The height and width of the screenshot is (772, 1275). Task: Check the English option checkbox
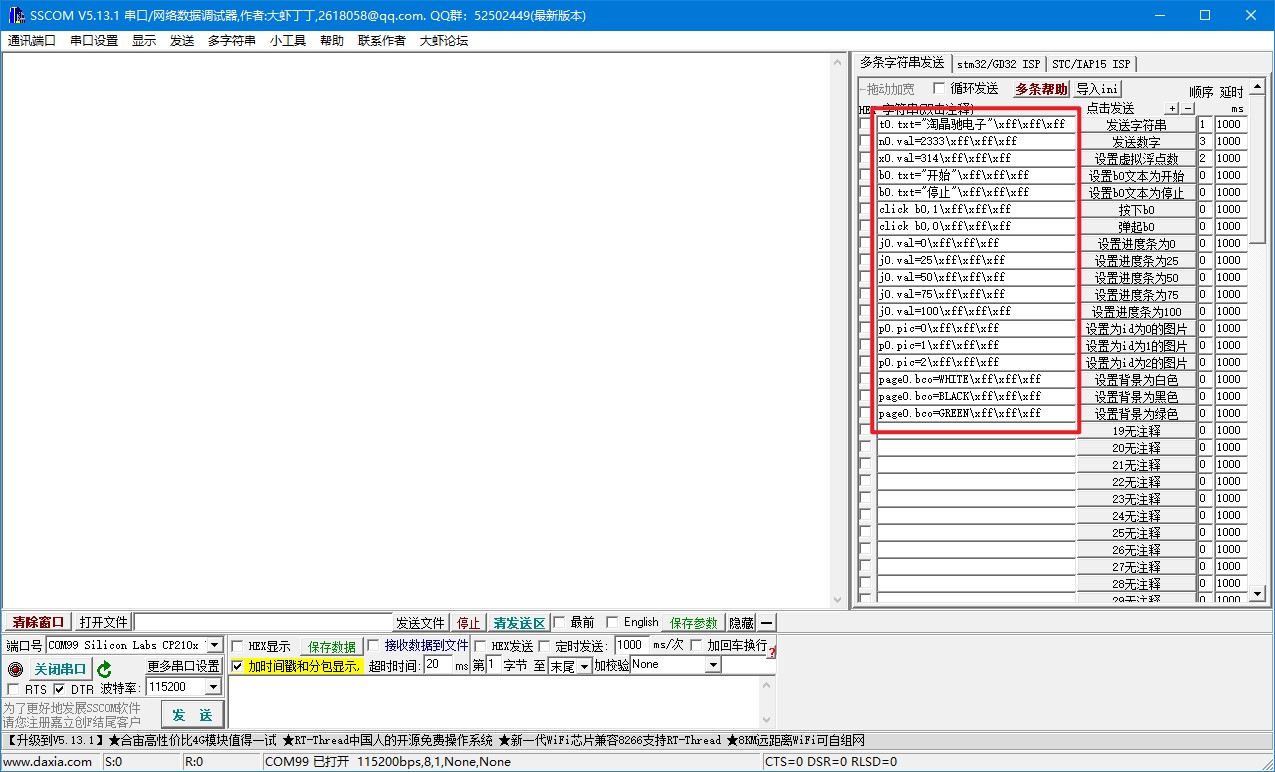tap(612, 622)
